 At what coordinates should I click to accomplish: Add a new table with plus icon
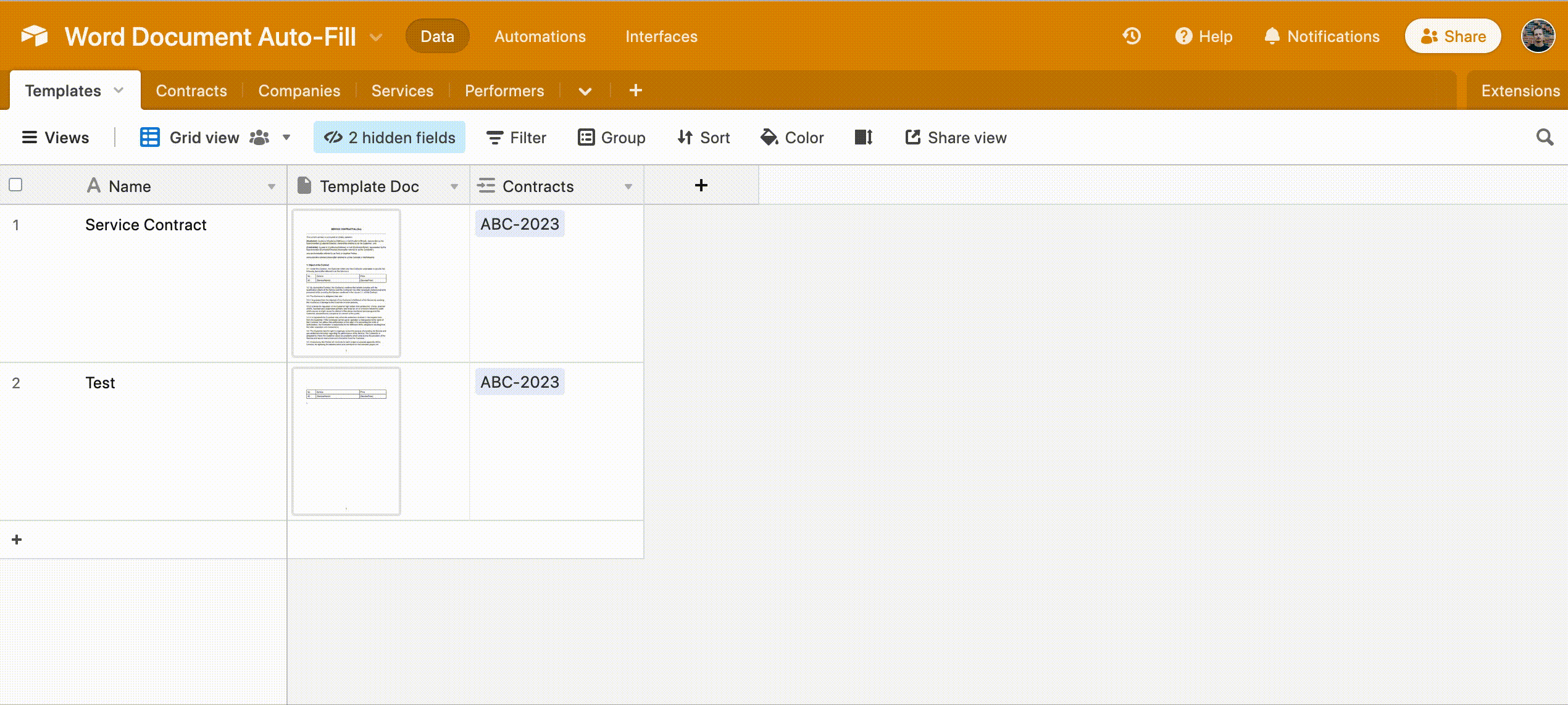[635, 91]
